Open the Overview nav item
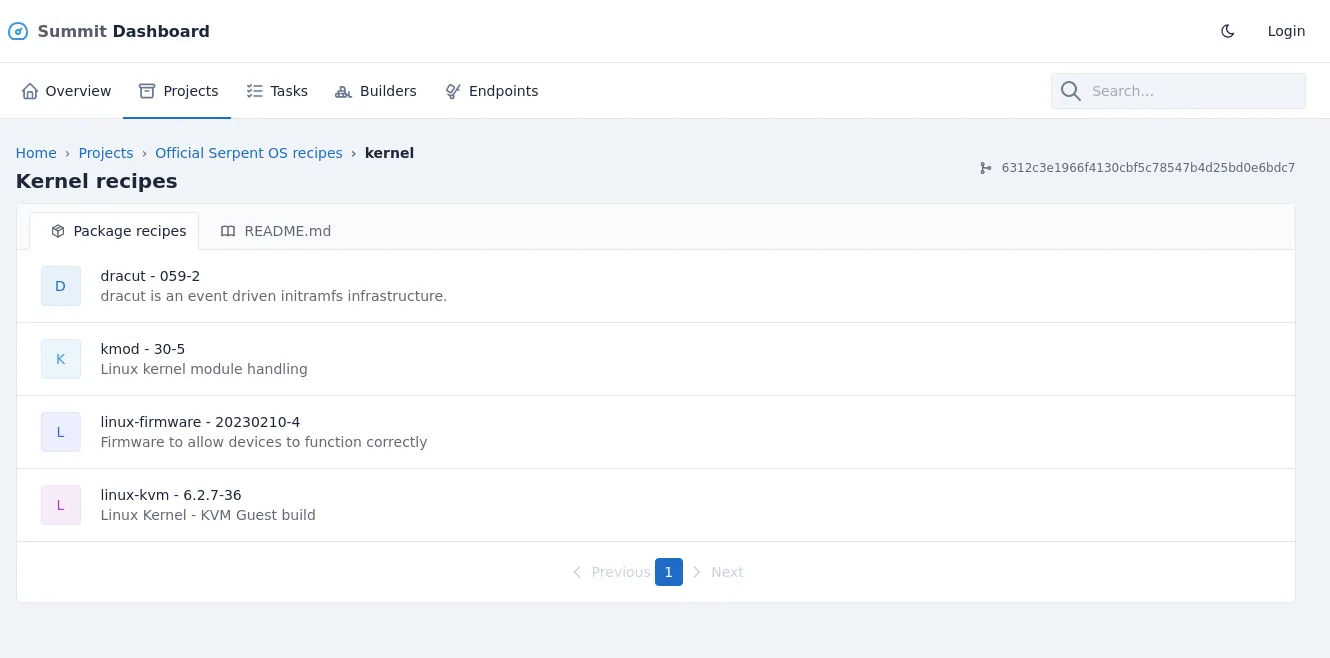Viewport: 1330px width, 658px height. [x=66, y=91]
